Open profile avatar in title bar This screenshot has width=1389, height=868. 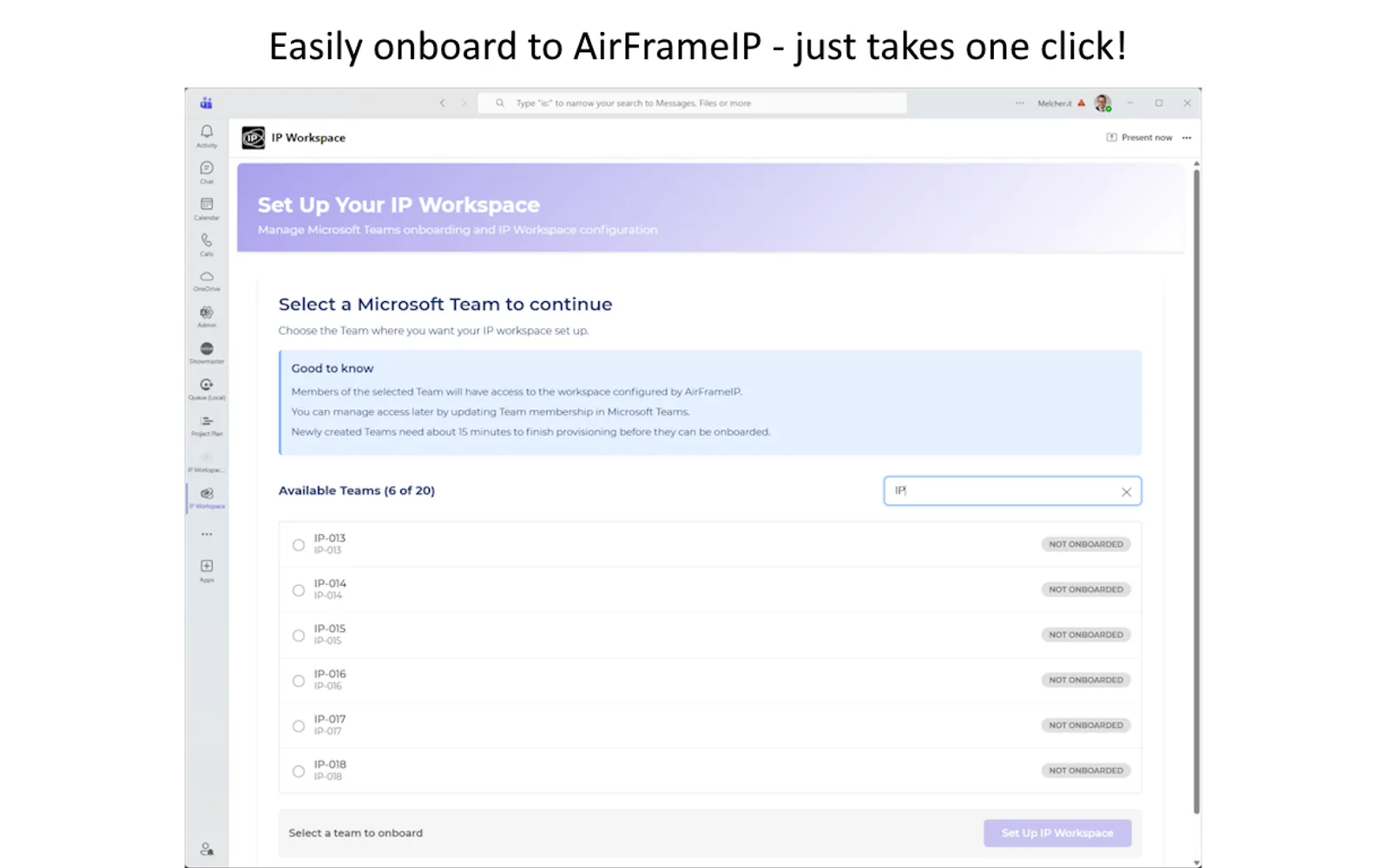[x=1103, y=103]
